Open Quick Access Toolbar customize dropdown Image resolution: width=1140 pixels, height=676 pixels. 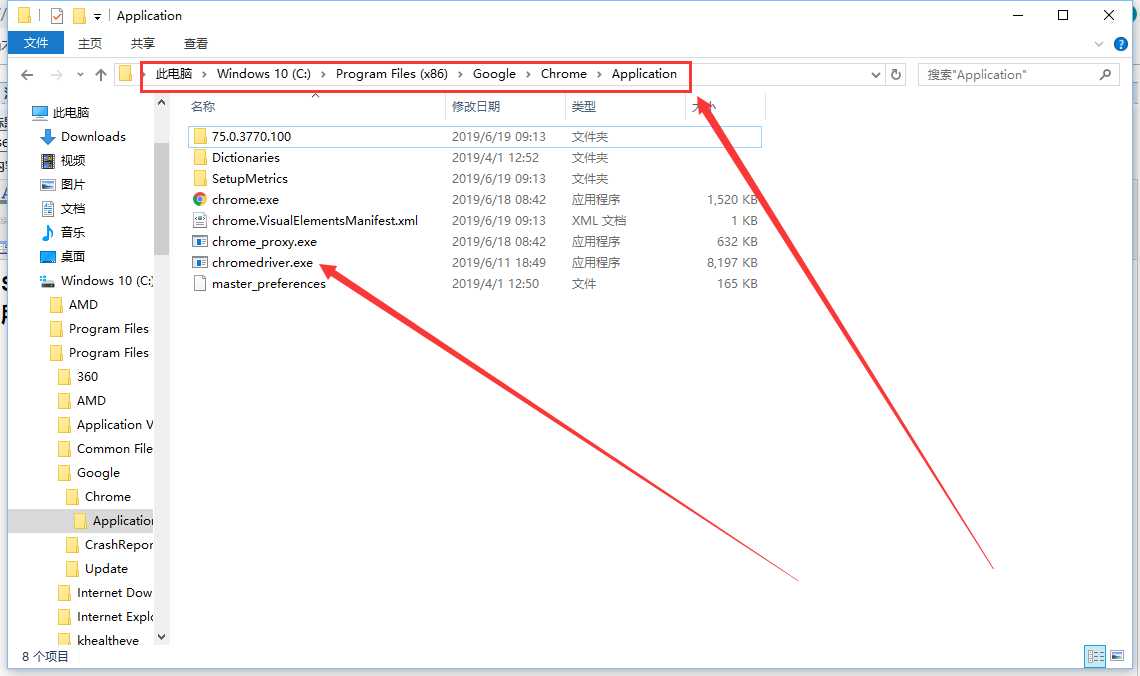coord(97,16)
